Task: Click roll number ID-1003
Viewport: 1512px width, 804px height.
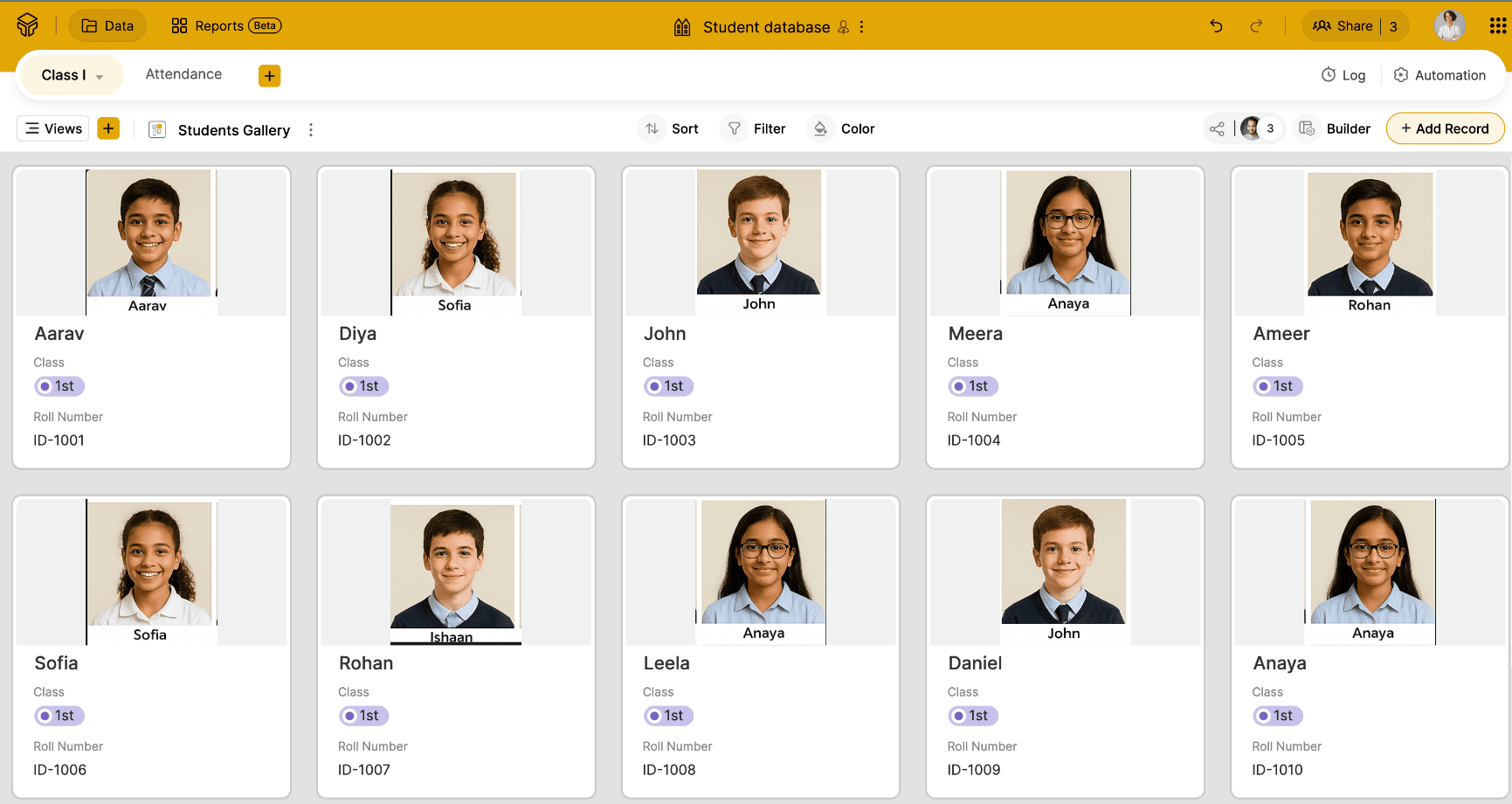Action: [669, 440]
